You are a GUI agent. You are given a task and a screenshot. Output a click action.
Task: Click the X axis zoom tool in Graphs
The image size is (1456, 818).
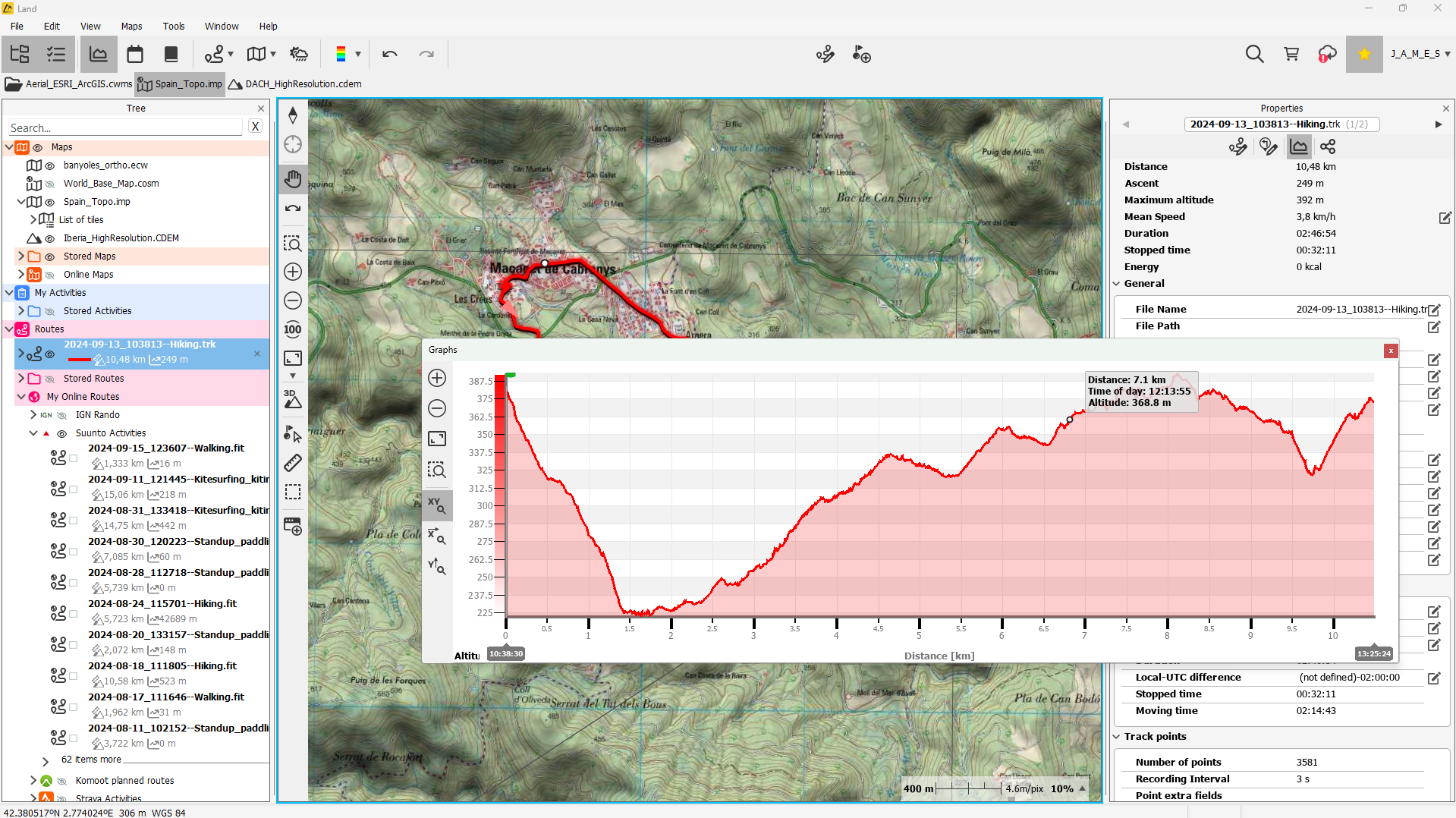point(437,536)
